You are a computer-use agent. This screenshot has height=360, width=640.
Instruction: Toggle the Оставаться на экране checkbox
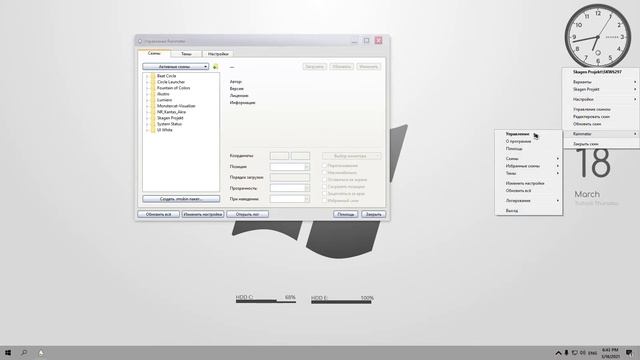[x=324, y=180]
